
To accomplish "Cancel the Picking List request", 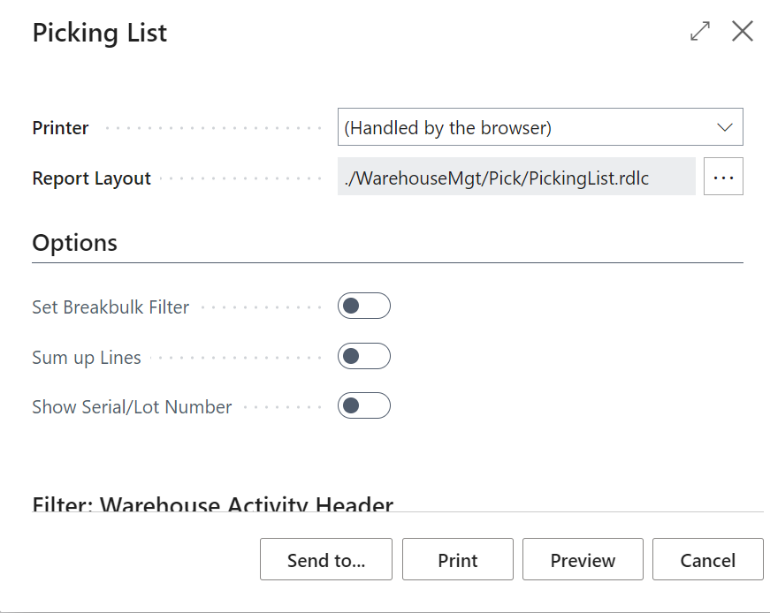I will tap(708, 560).
